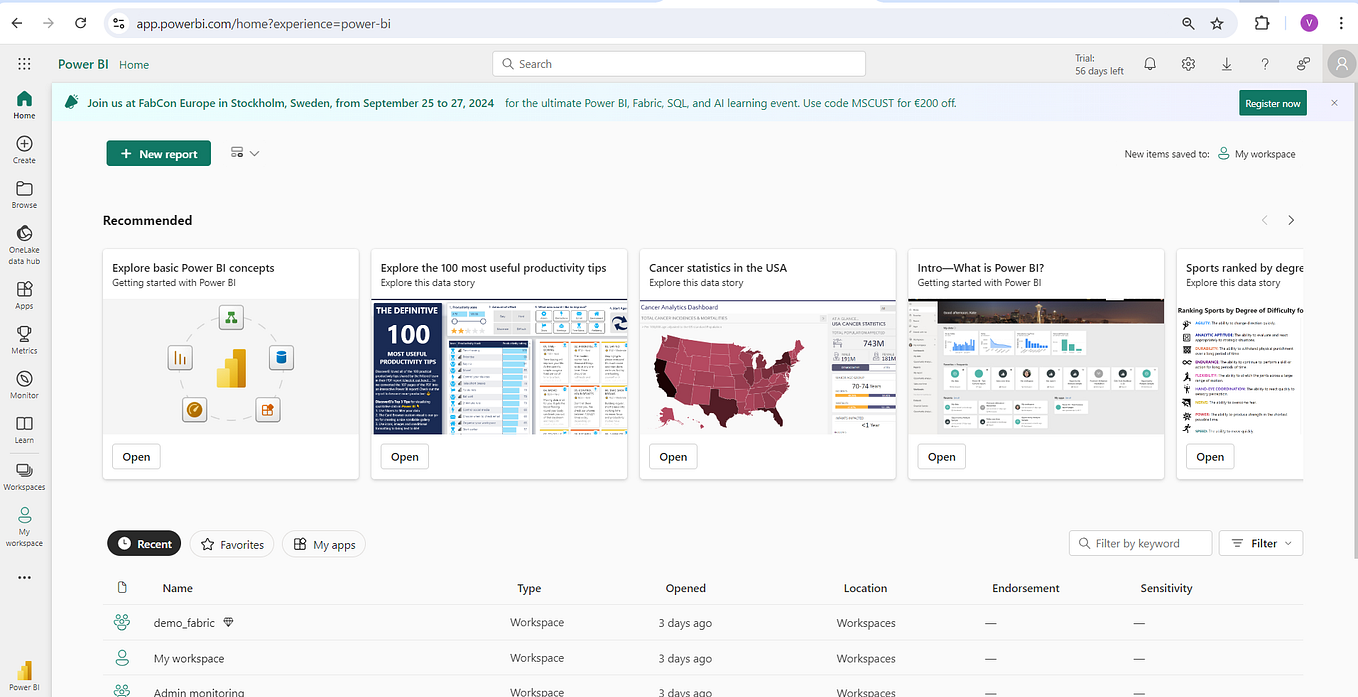Click the Power BI title link

[x=83, y=64]
